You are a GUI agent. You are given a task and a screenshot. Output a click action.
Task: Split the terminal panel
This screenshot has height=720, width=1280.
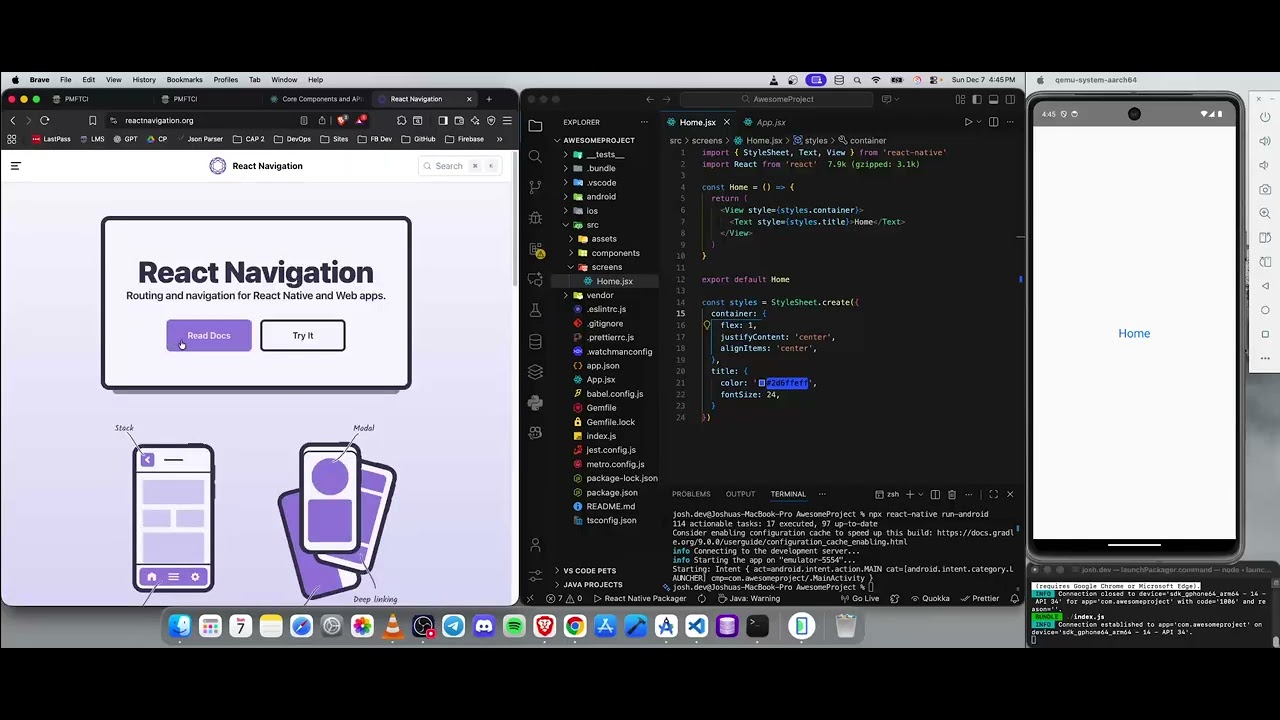pyautogui.click(x=935, y=494)
